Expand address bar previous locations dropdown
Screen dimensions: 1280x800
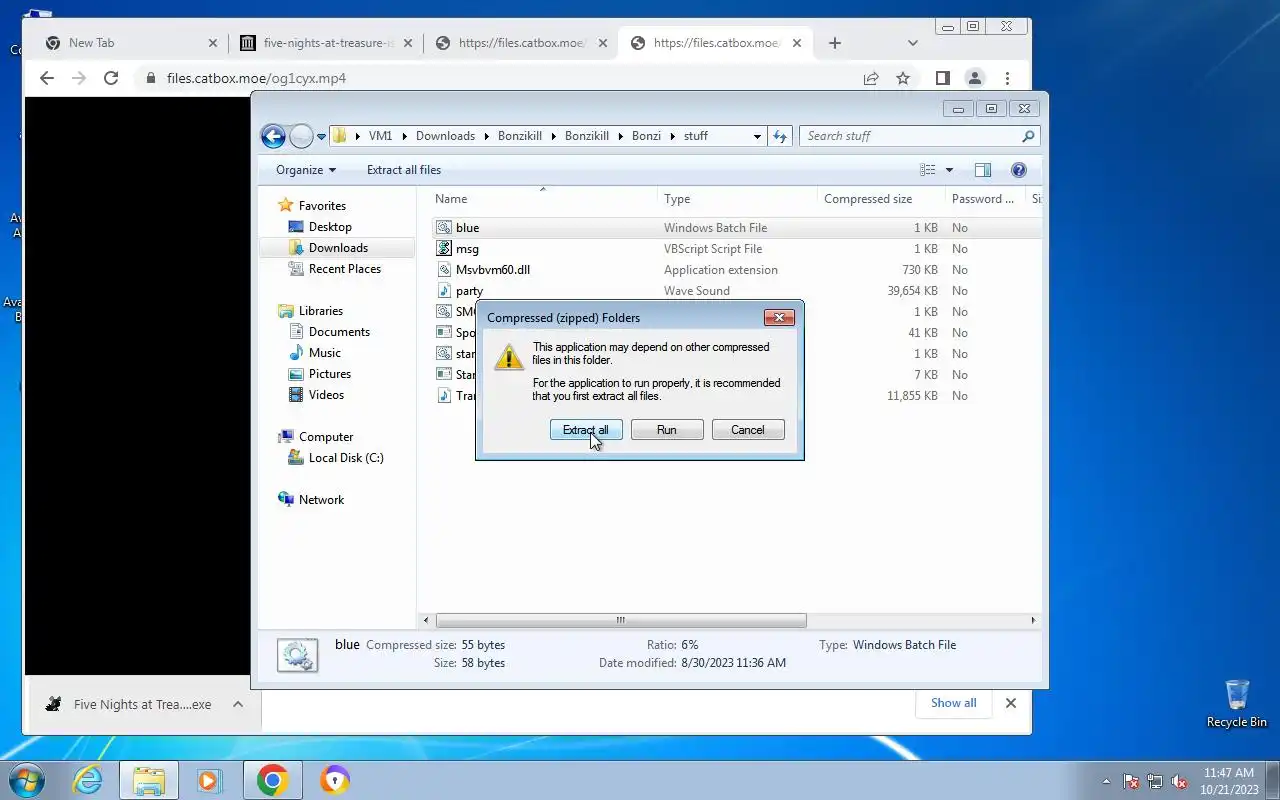click(757, 136)
